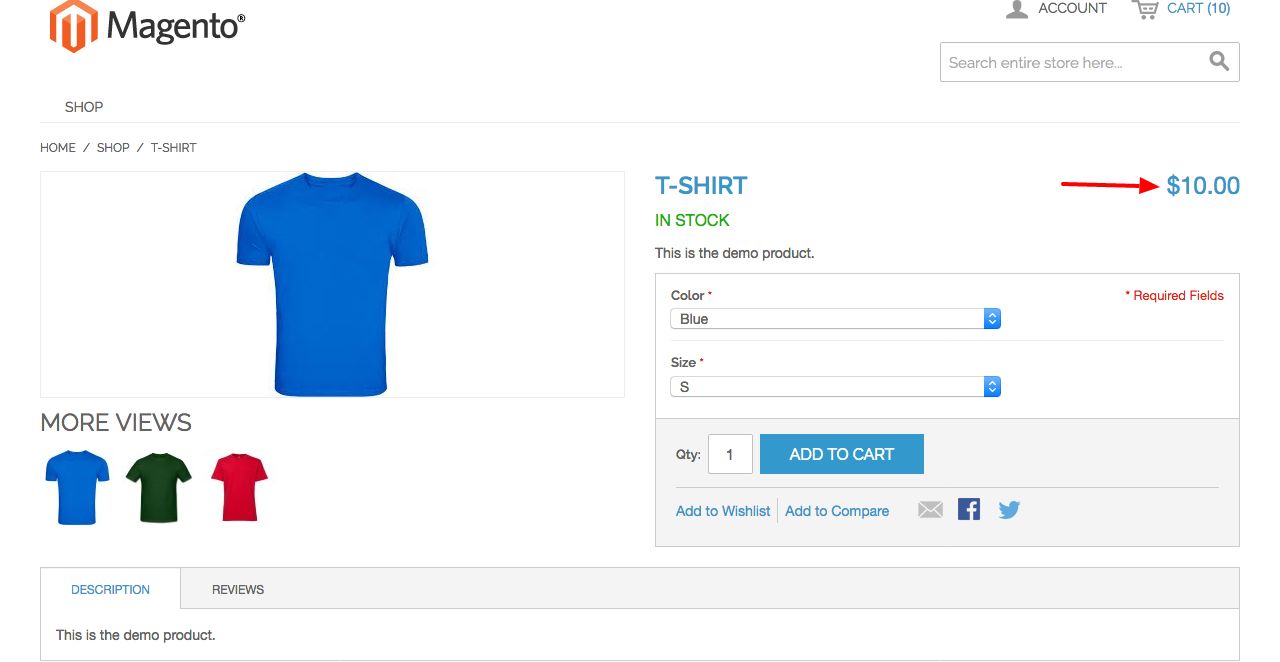The image size is (1280, 662).
Task: Open the Color dropdown showing Blue
Action: (x=835, y=319)
